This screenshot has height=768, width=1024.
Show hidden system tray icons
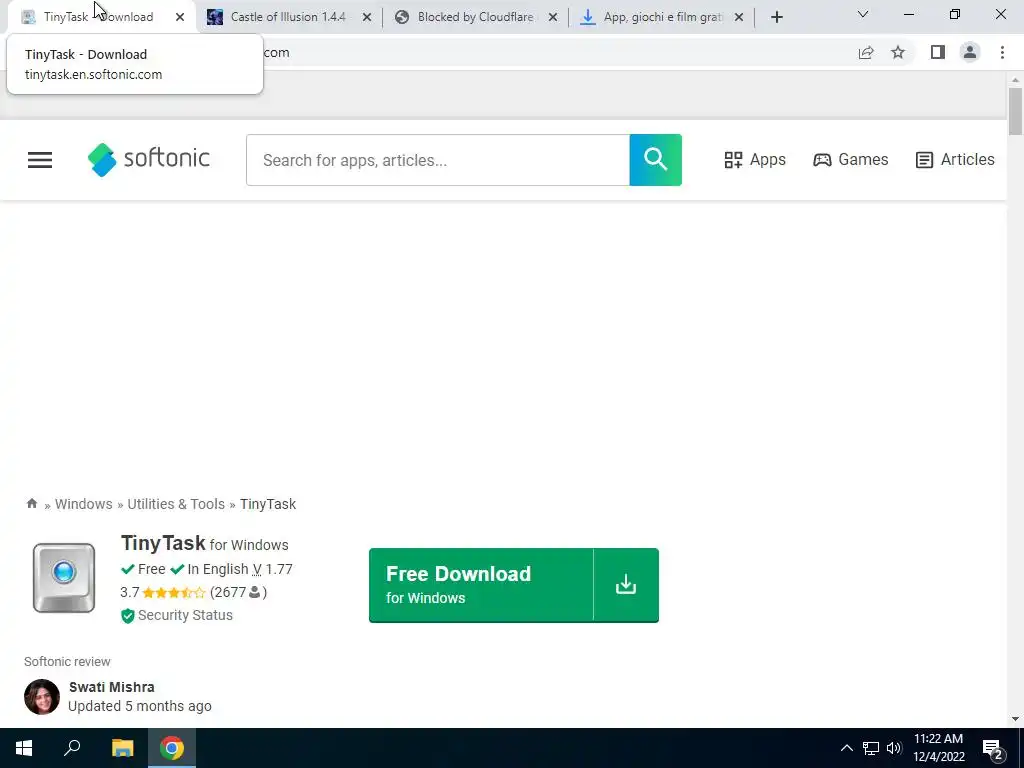coord(846,748)
